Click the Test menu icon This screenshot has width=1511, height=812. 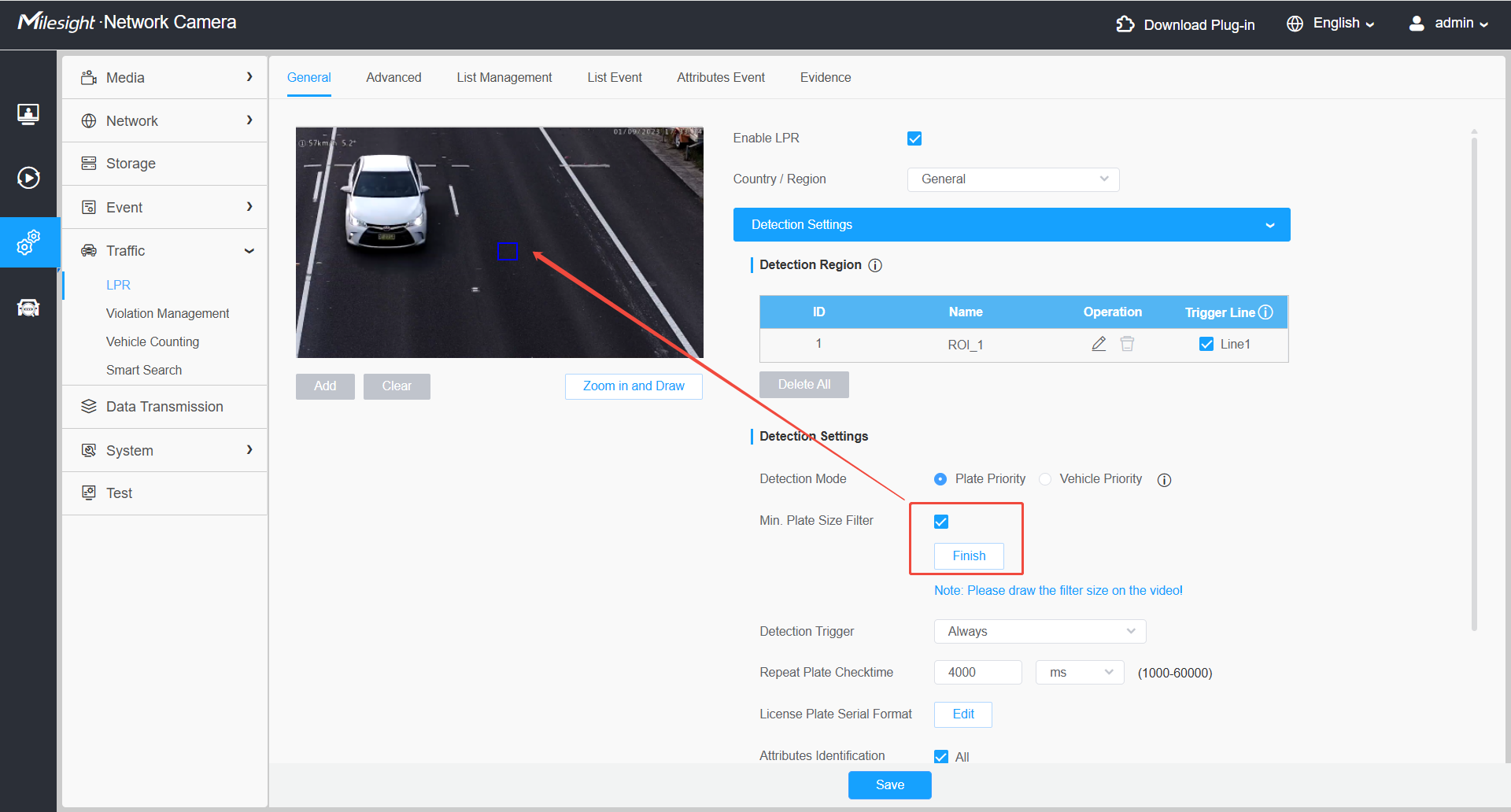coord(89,493)
